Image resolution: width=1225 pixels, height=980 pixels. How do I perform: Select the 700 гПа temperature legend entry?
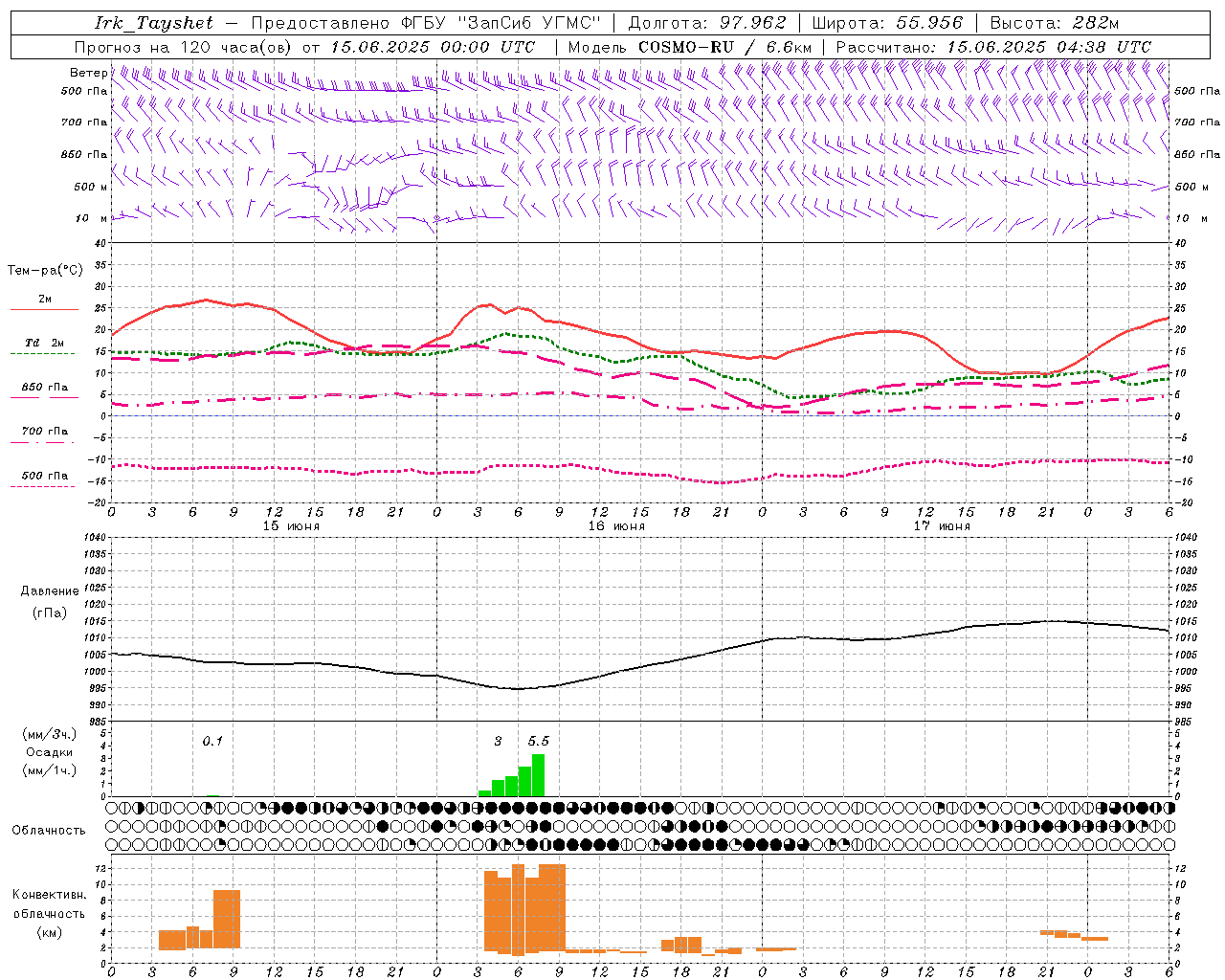click(x=44, y=432)
